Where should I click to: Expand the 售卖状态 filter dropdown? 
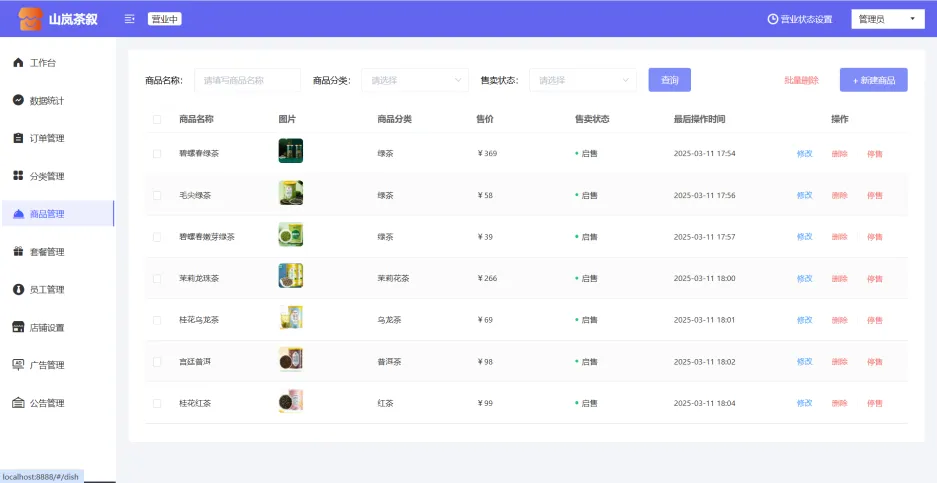click(582, 80)
